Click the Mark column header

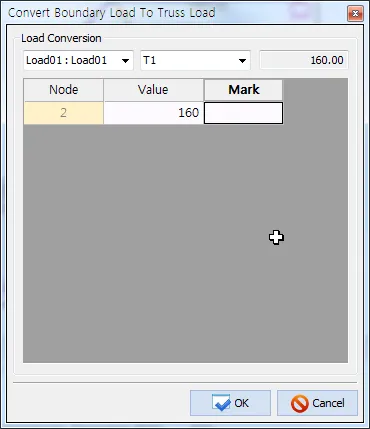coord(243,90)
